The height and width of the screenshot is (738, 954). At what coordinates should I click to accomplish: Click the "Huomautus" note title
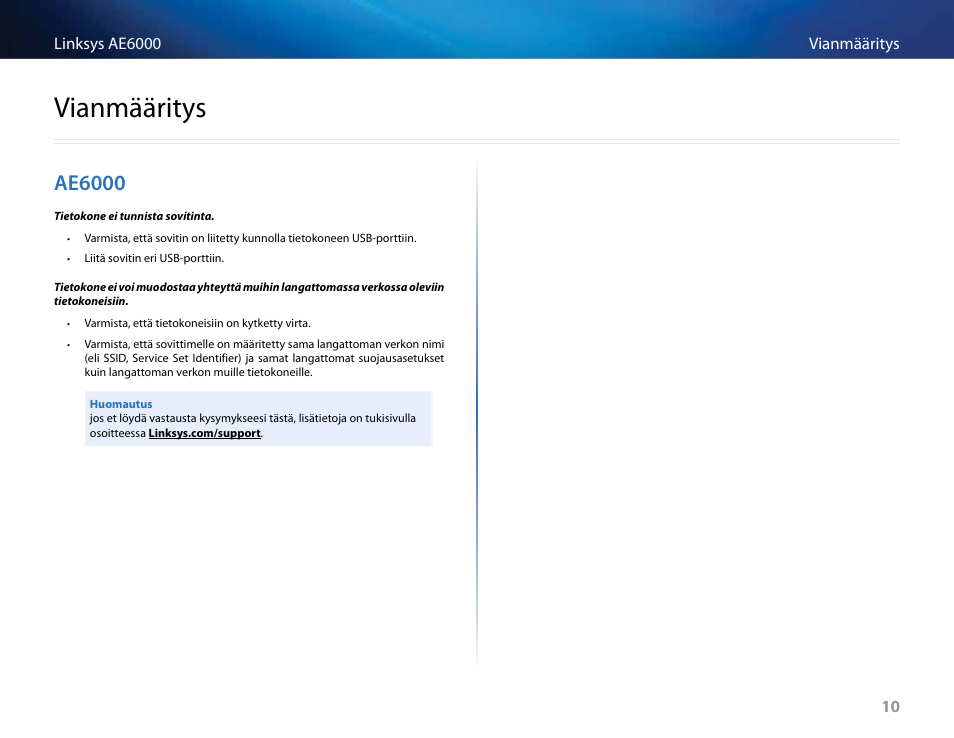(x=121, y=404)
